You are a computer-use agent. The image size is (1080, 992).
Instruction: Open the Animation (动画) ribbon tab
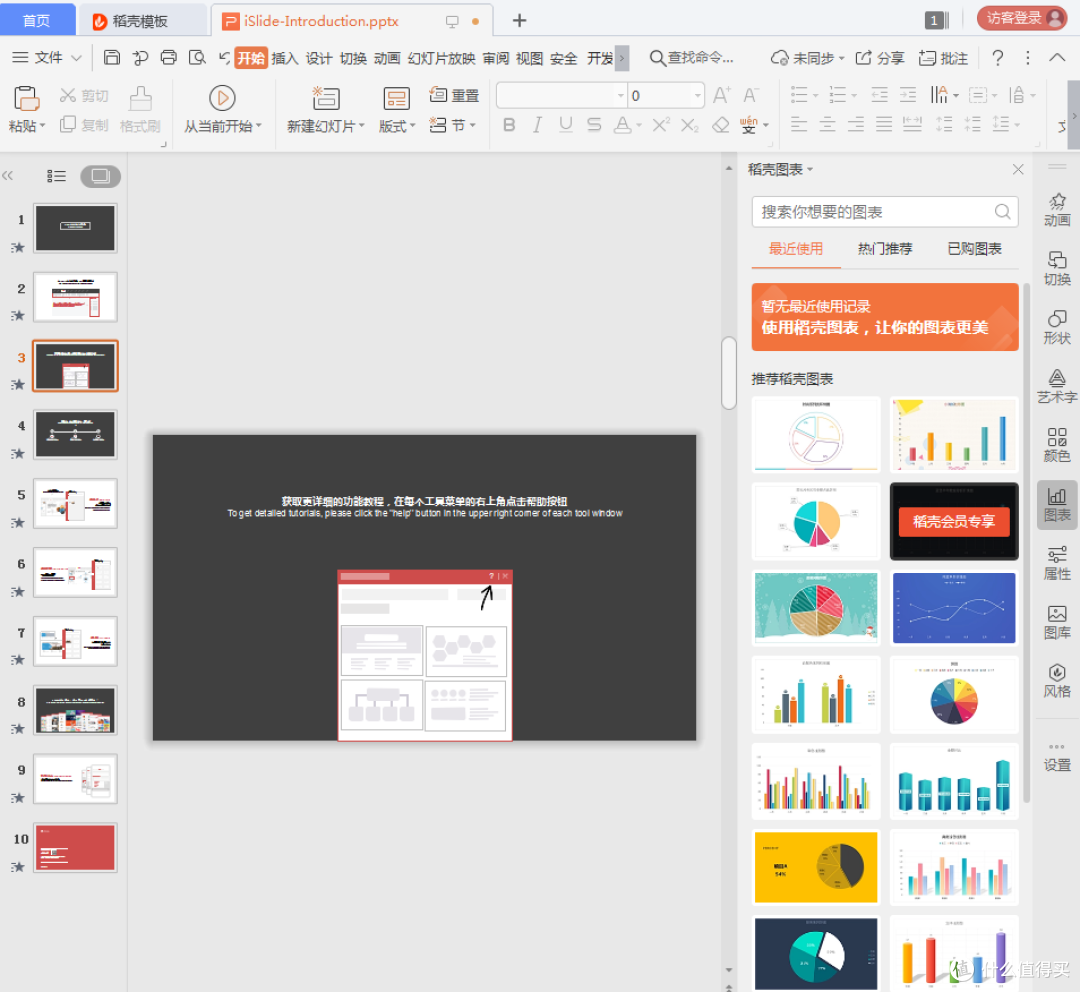(387, 58)
